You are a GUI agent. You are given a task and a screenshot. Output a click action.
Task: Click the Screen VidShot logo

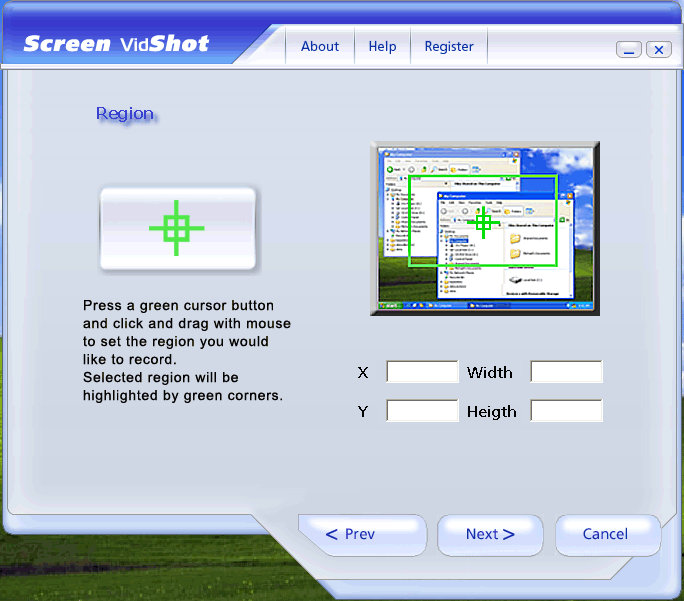point(116,44)
